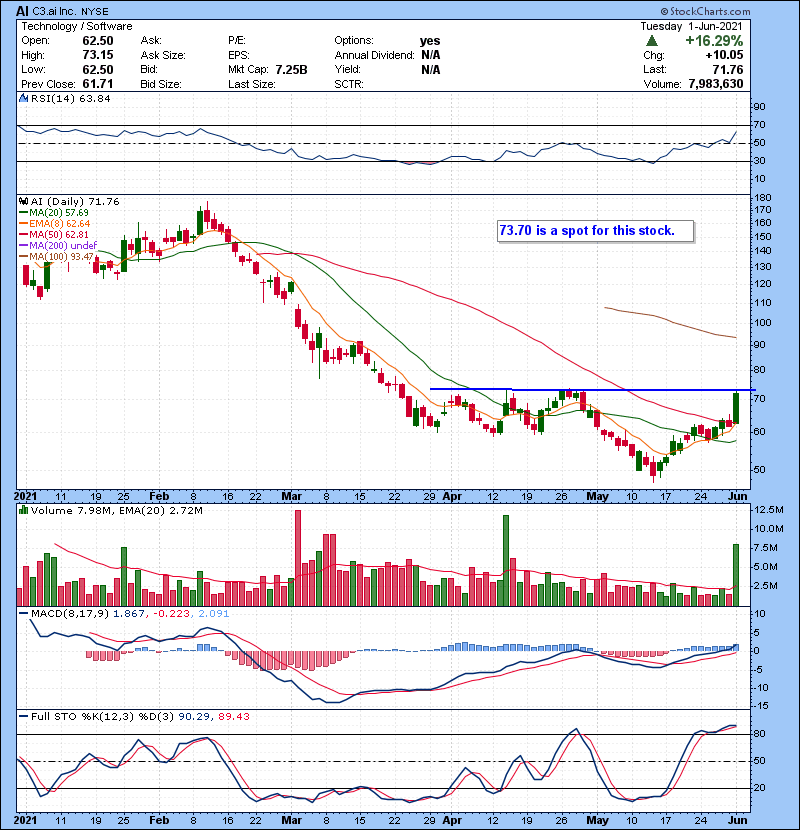Click the SCTR label
Image resolution: width=800 pixels, height=830 pixels.
click(x=349, y=84)
